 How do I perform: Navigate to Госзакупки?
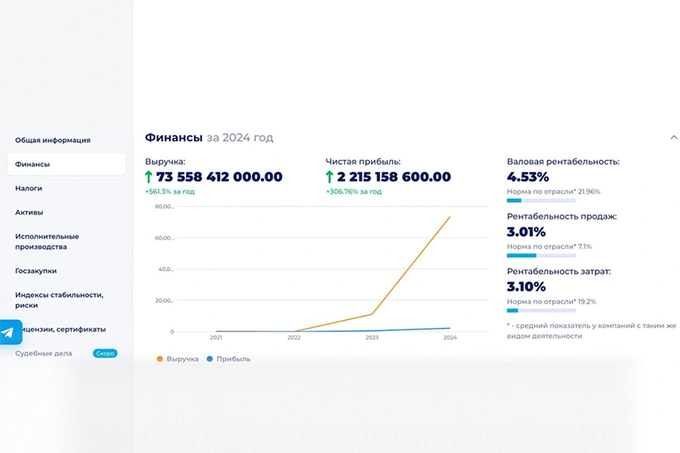[x=36, y=270]
